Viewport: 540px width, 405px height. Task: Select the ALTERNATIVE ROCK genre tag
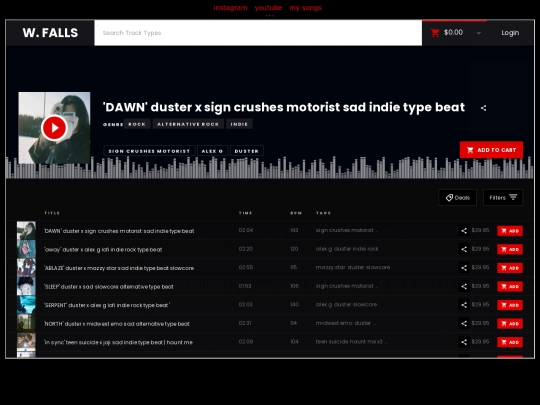[188, 124]
